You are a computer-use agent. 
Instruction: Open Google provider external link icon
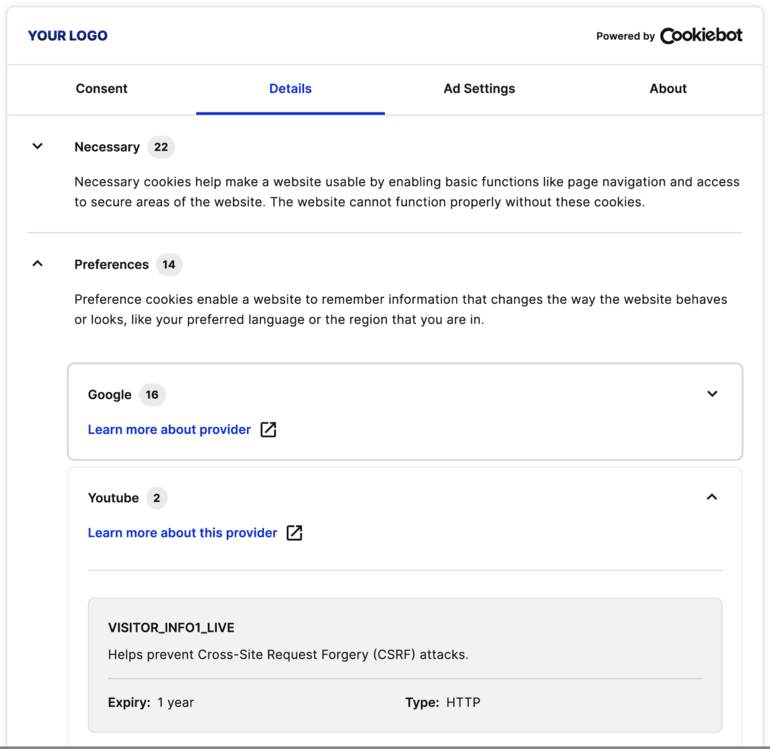[268, 430]
